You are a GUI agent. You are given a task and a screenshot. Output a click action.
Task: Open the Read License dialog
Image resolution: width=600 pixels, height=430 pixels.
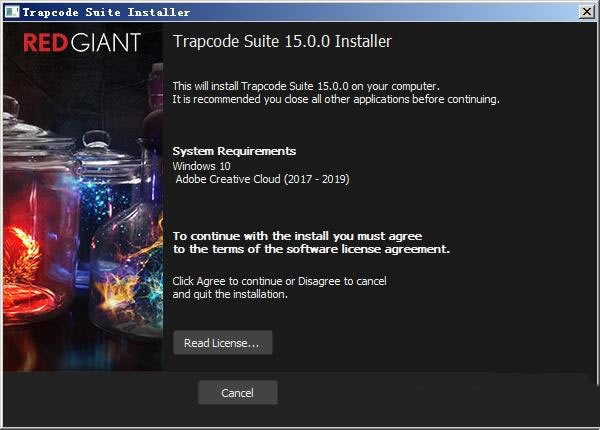point(223,343)
